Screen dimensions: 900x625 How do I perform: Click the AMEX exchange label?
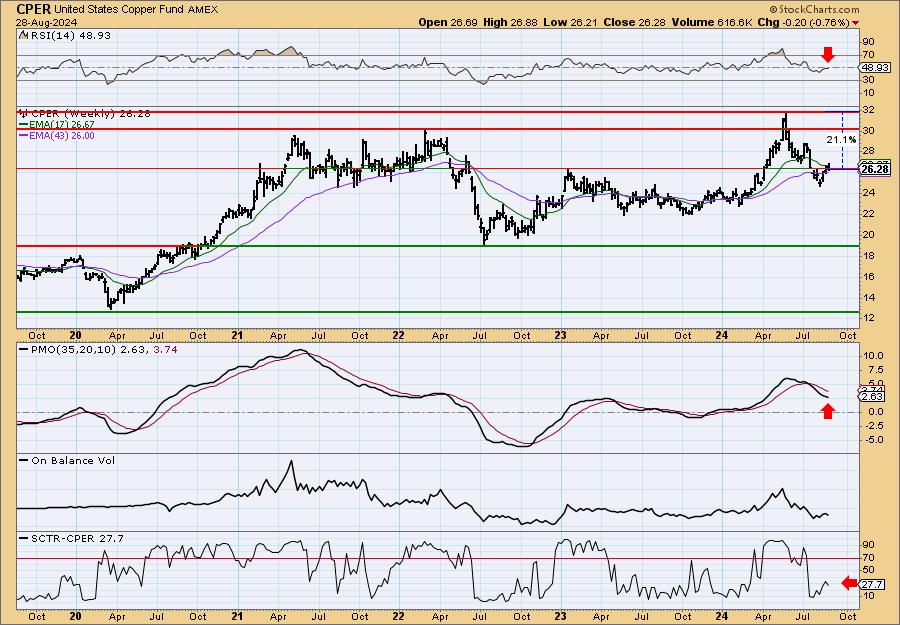point(203,9)
